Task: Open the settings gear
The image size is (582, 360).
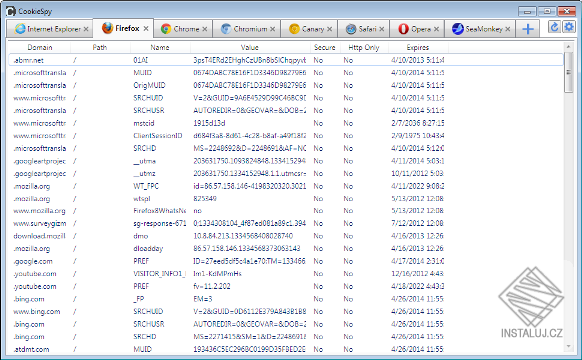Action: point(569,27)
